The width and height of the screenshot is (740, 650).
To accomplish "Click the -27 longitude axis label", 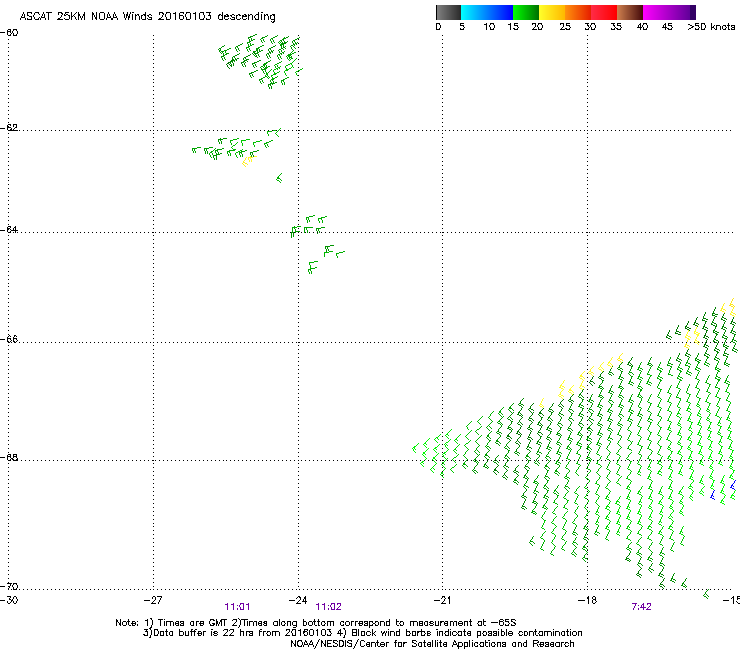I will (x=153, y=600).
